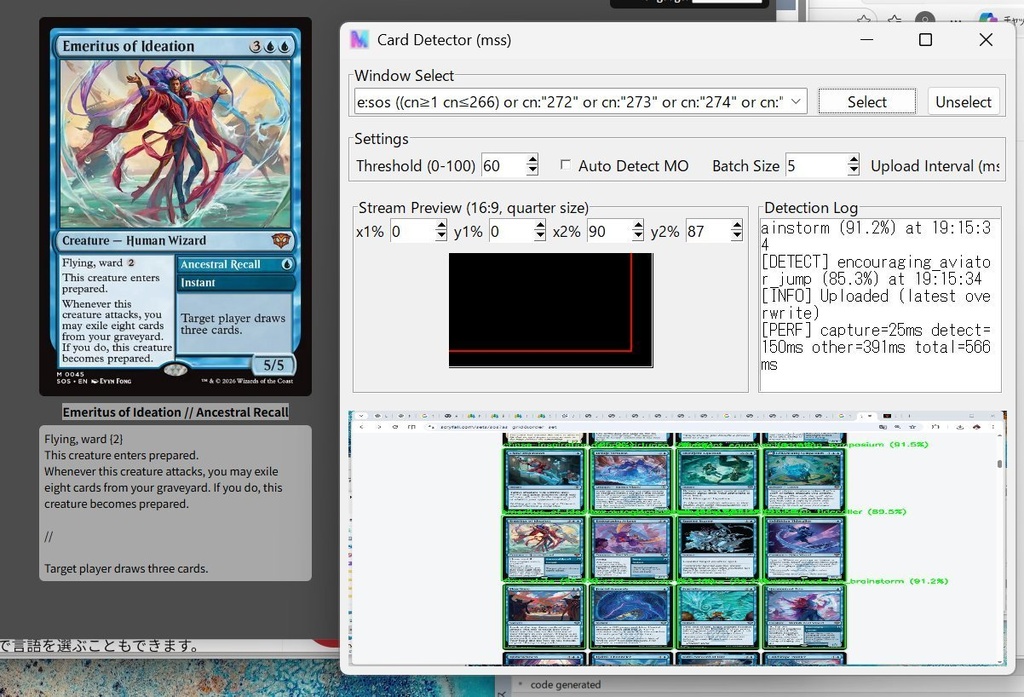Decrease x2% with the down arrow

pos(638,236)
